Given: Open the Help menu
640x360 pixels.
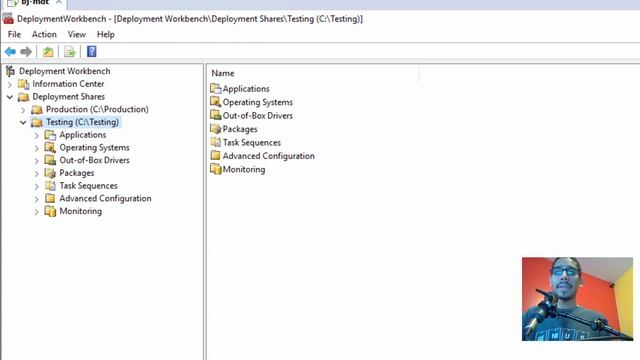Looking at the screenshot, I should click(106, 35).
